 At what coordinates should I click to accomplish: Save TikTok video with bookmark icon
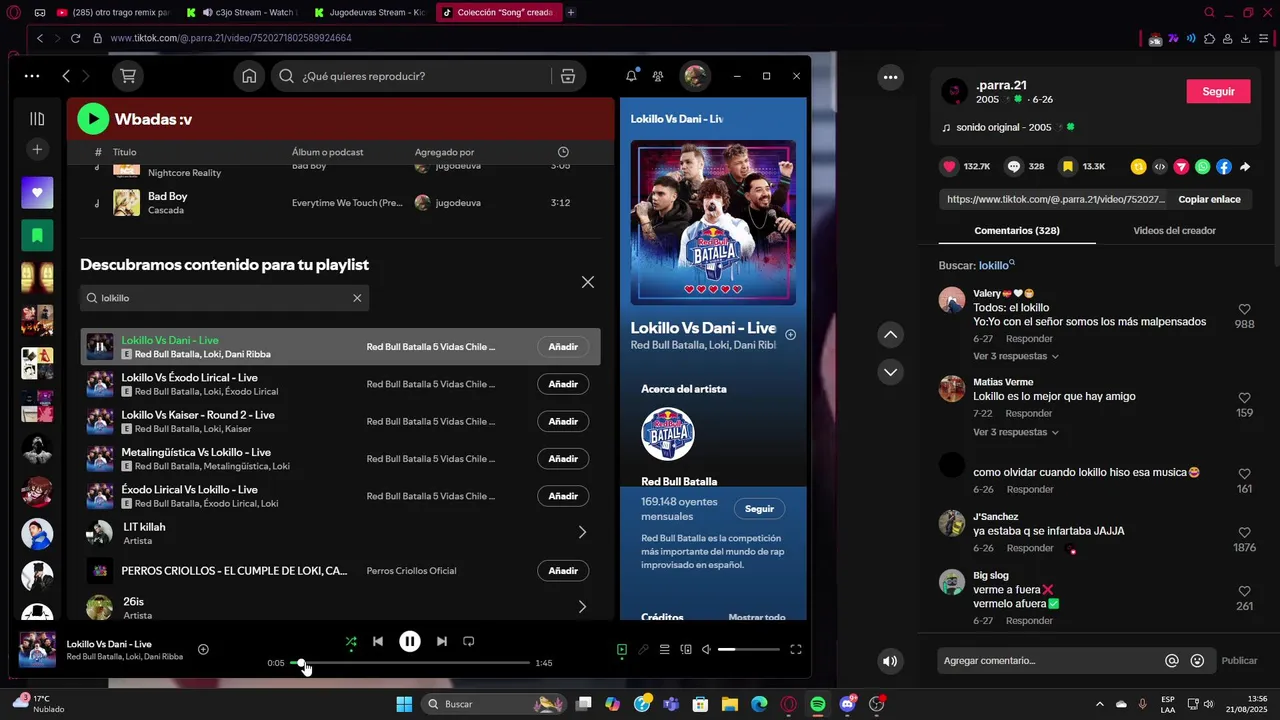[x=1068, y=167]
